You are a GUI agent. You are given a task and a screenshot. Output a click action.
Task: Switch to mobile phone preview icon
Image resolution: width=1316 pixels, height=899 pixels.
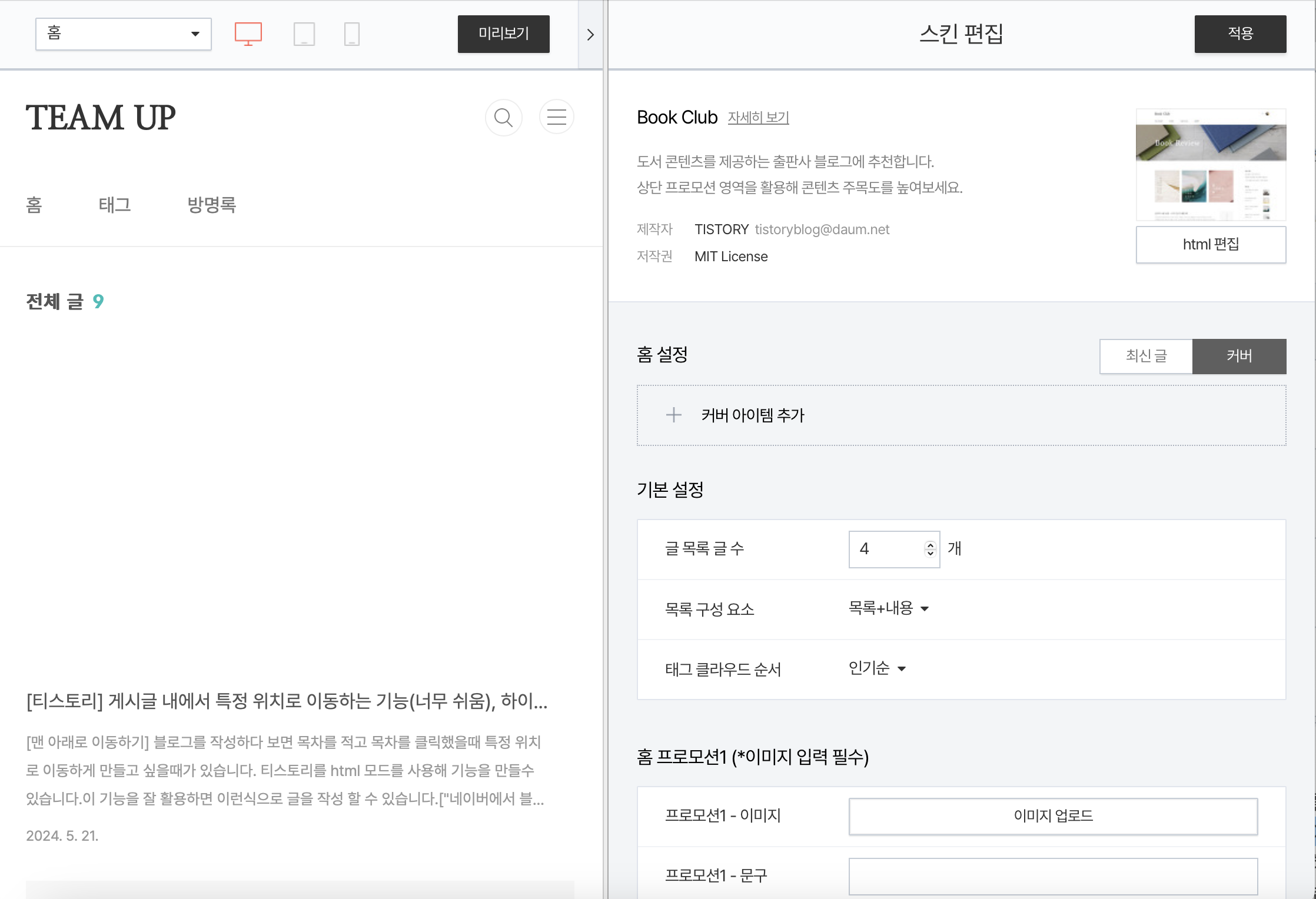tap(351, 34)
